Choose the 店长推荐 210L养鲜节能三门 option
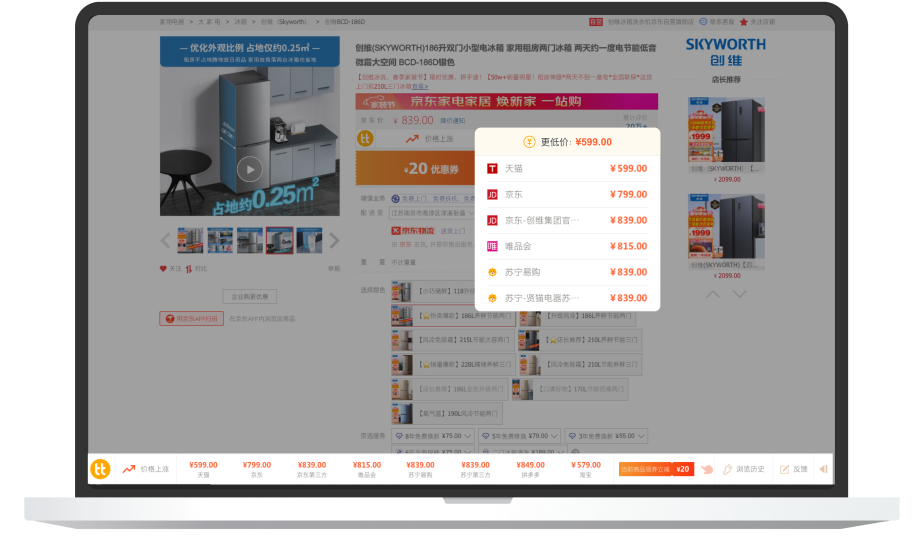The image size is (912, 545). pyautogui.click(x=580, y=340)
